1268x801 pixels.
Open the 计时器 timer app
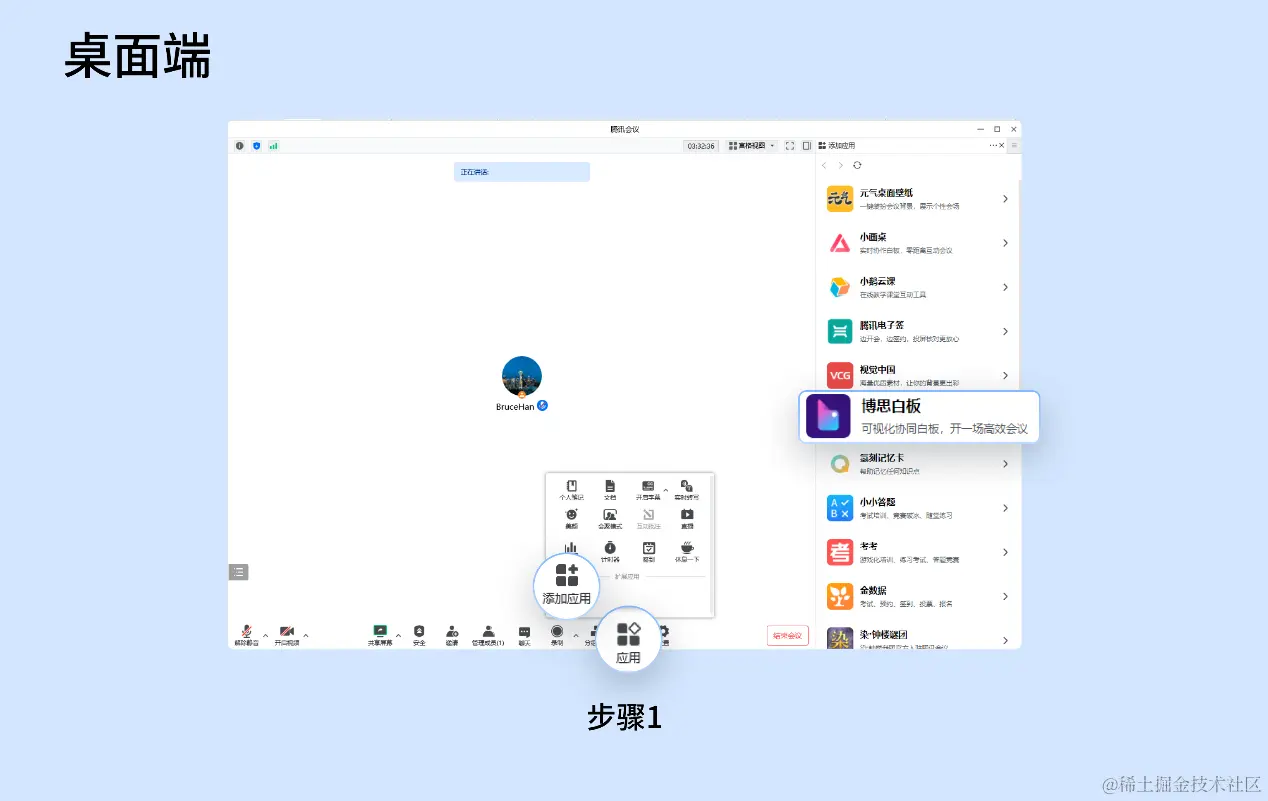(x=610, y=548)
